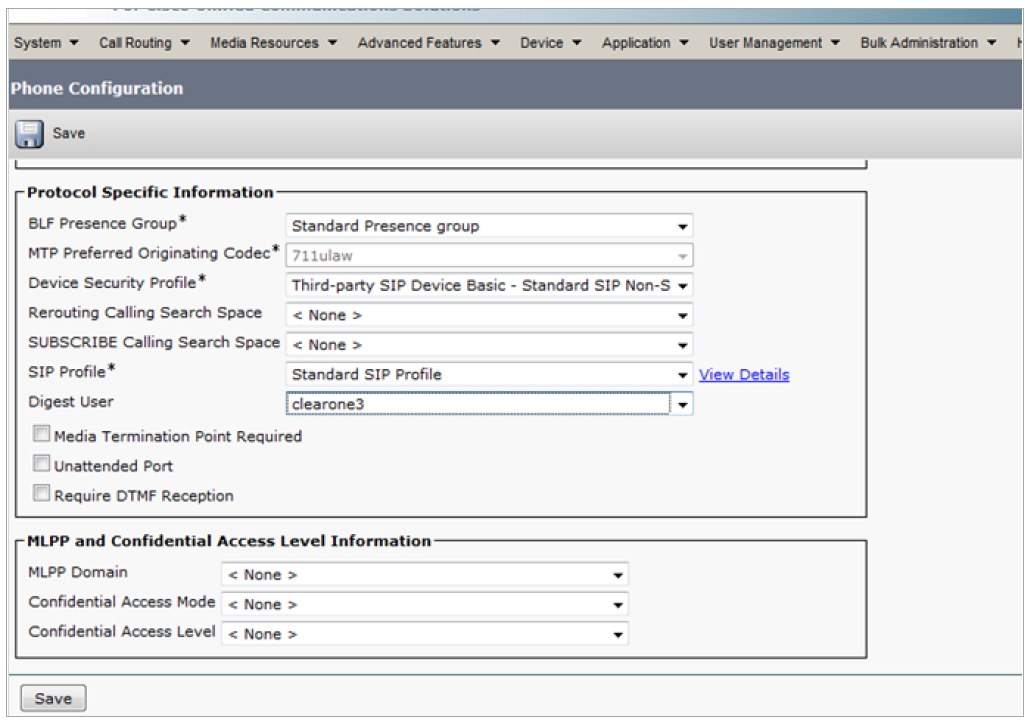This screenshot has height=727, width=1025.
Task: Open the Confidential Access Level dropdown
Action: 425,634
